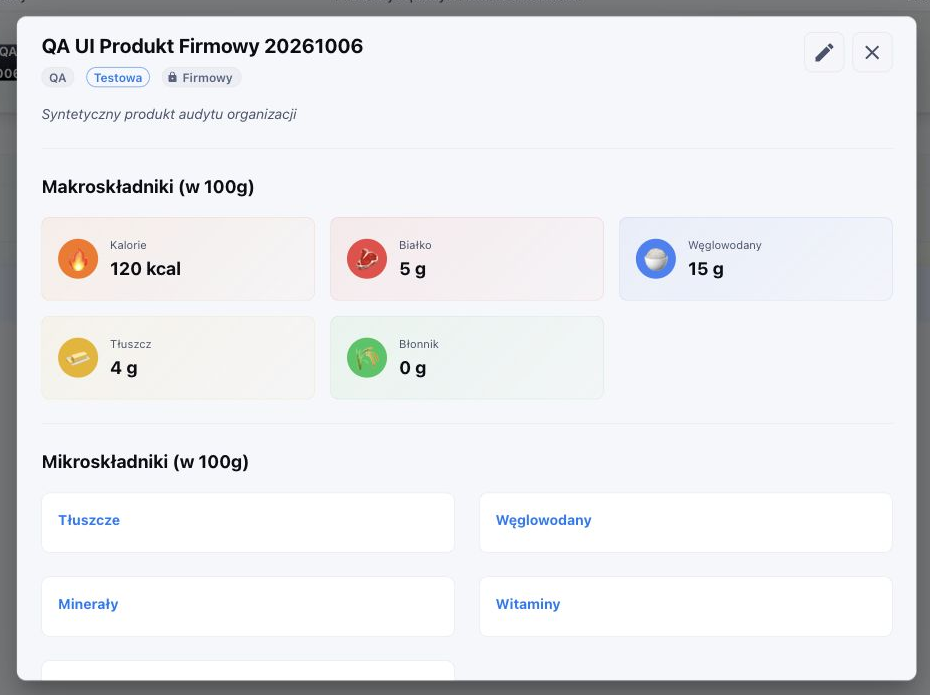Click the Białko label

[x=415, y=245]
